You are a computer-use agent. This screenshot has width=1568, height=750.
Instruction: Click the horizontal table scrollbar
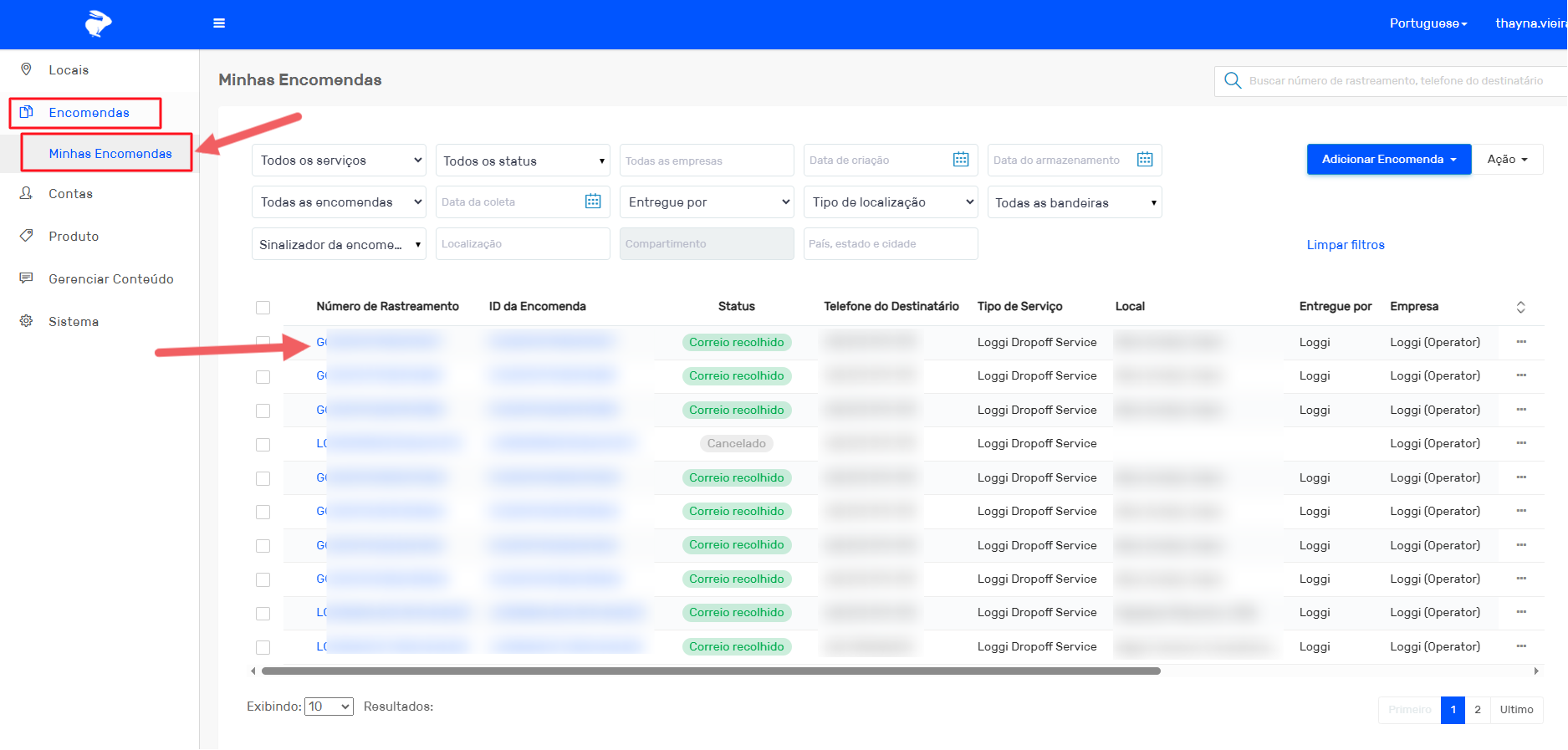pos(711,671)
